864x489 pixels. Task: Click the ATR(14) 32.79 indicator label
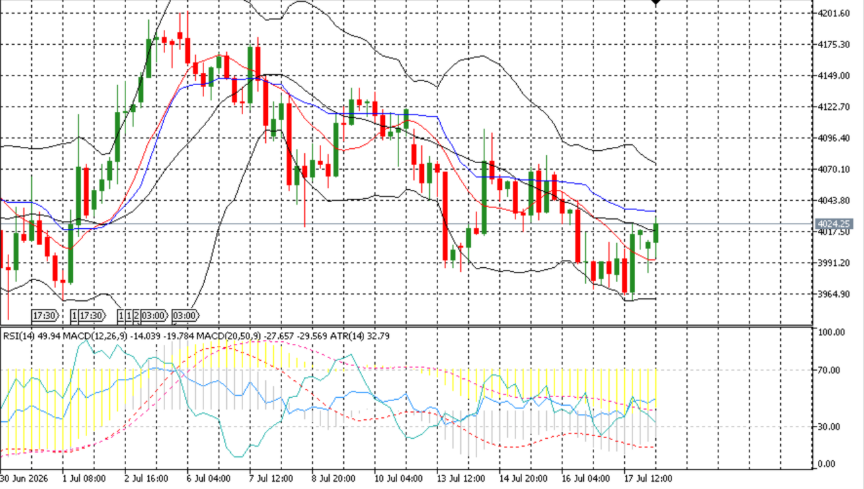[360, 336]
